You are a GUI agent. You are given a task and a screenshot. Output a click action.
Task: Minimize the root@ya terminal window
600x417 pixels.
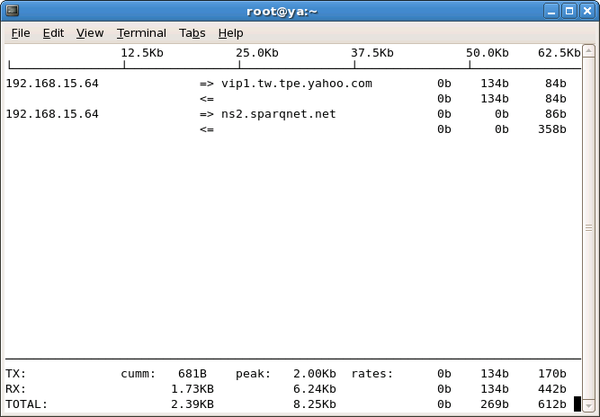[551, 11]
